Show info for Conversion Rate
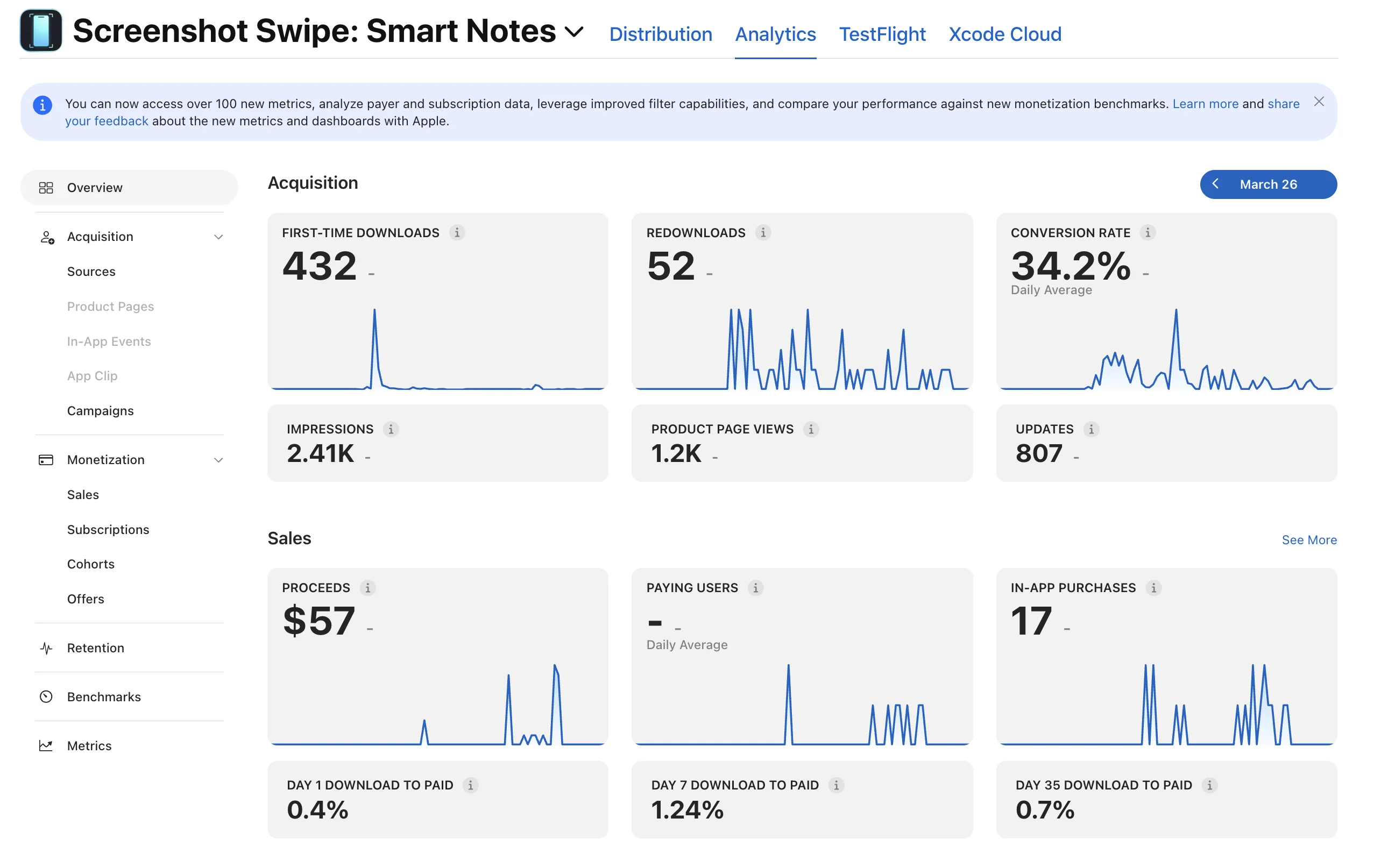The height and width of the screenshot is (868, 1374). (x=1148, y=233)
